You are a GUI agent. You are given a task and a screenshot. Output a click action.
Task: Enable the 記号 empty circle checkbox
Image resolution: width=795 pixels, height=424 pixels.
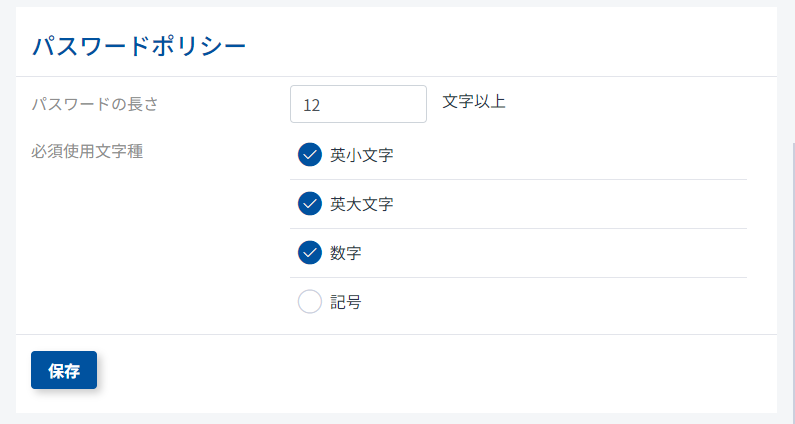309,302
